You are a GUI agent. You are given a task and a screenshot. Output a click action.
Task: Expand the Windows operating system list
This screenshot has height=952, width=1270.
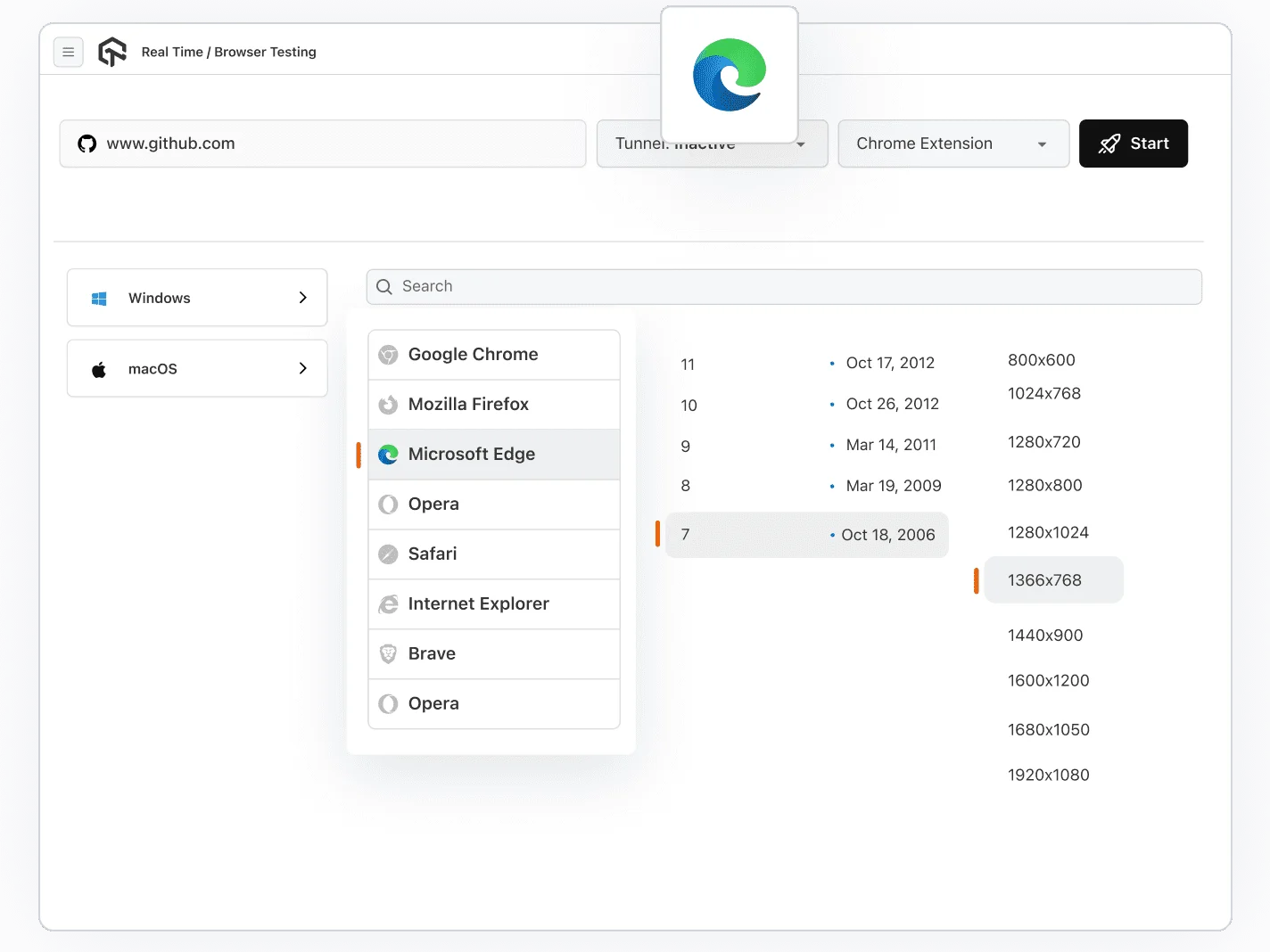tap(197, 298)
